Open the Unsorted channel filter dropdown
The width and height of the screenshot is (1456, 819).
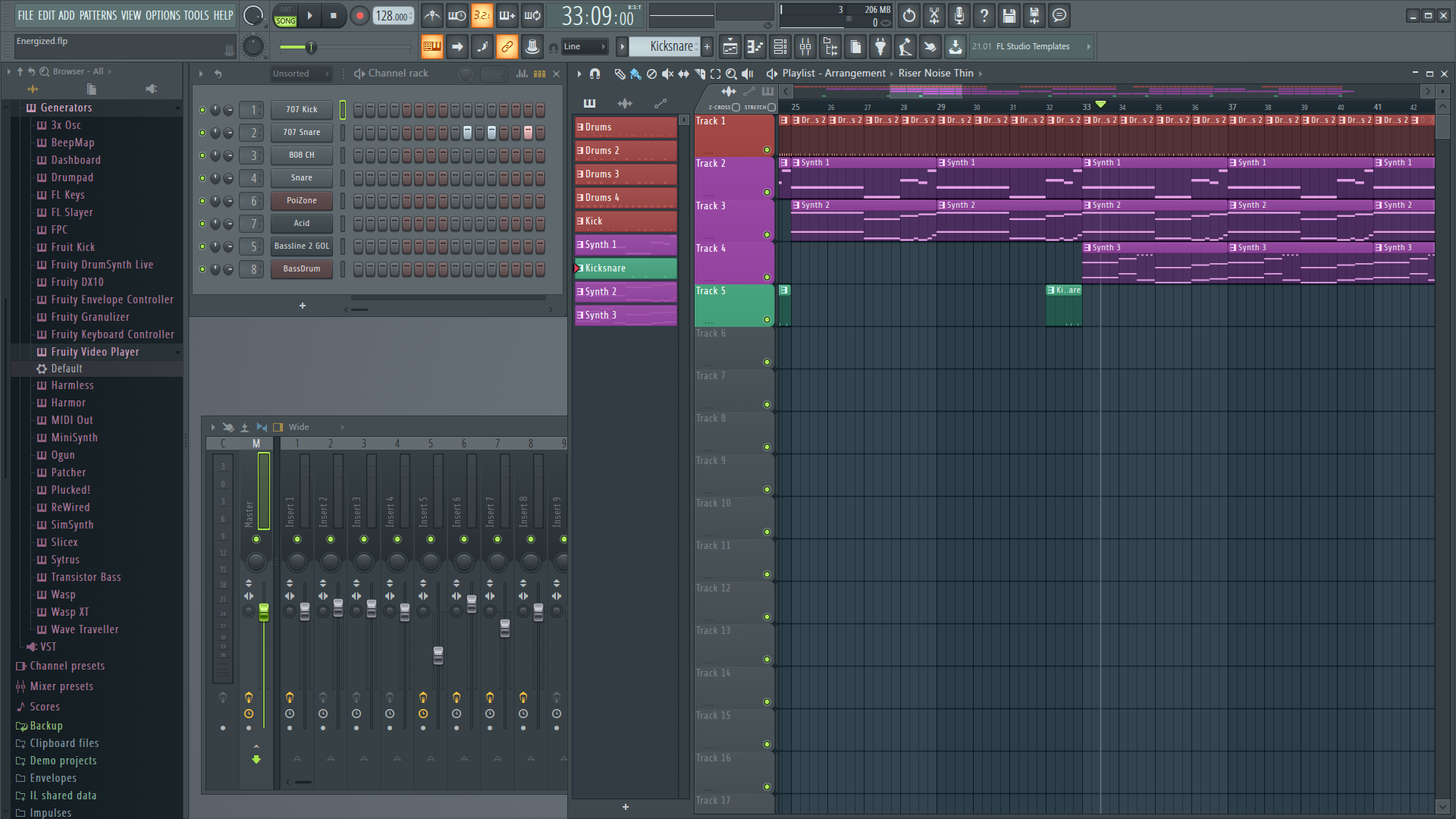pos(301,74)
